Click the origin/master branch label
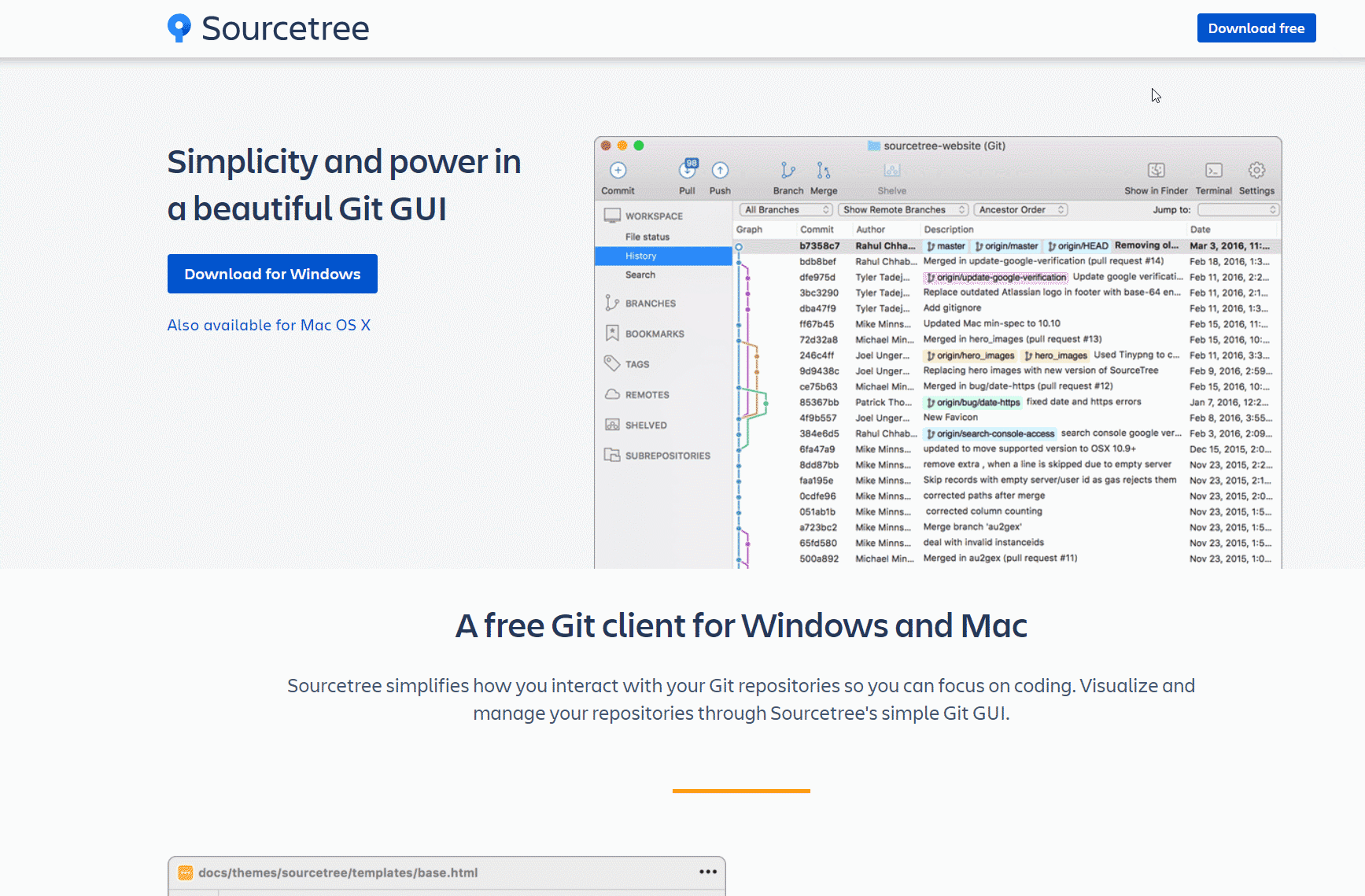This screenshot has height=896, width=1365. (x=1006, y=246)
